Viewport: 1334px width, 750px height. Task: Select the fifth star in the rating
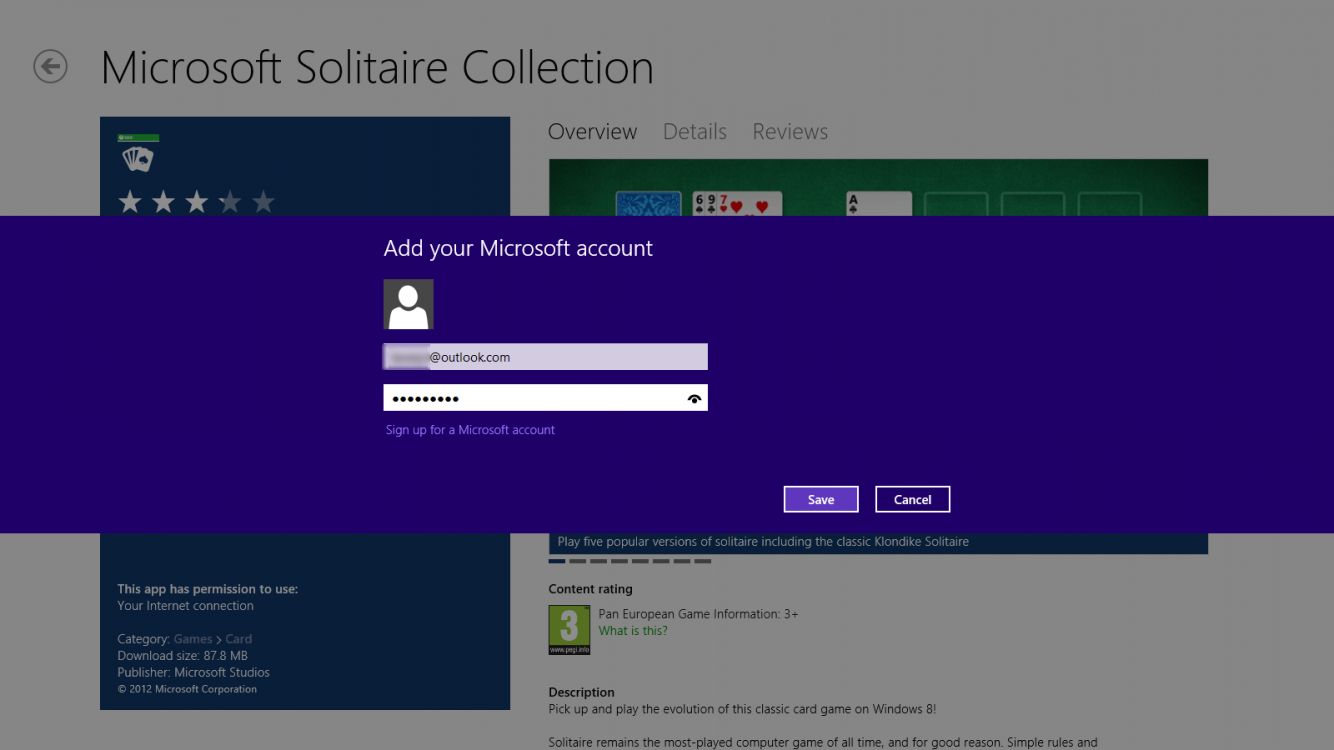tap(263, 201)
